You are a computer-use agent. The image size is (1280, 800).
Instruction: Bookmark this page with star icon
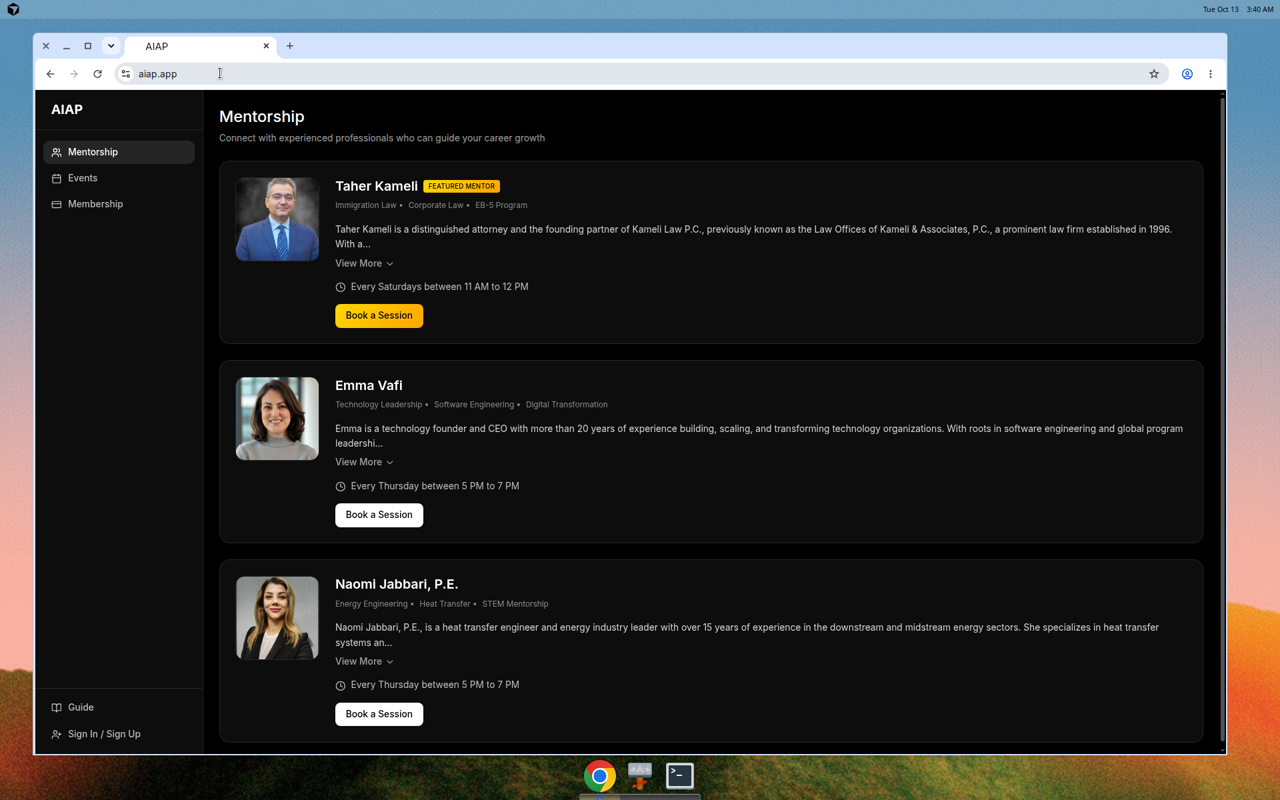pos(1154,74)
